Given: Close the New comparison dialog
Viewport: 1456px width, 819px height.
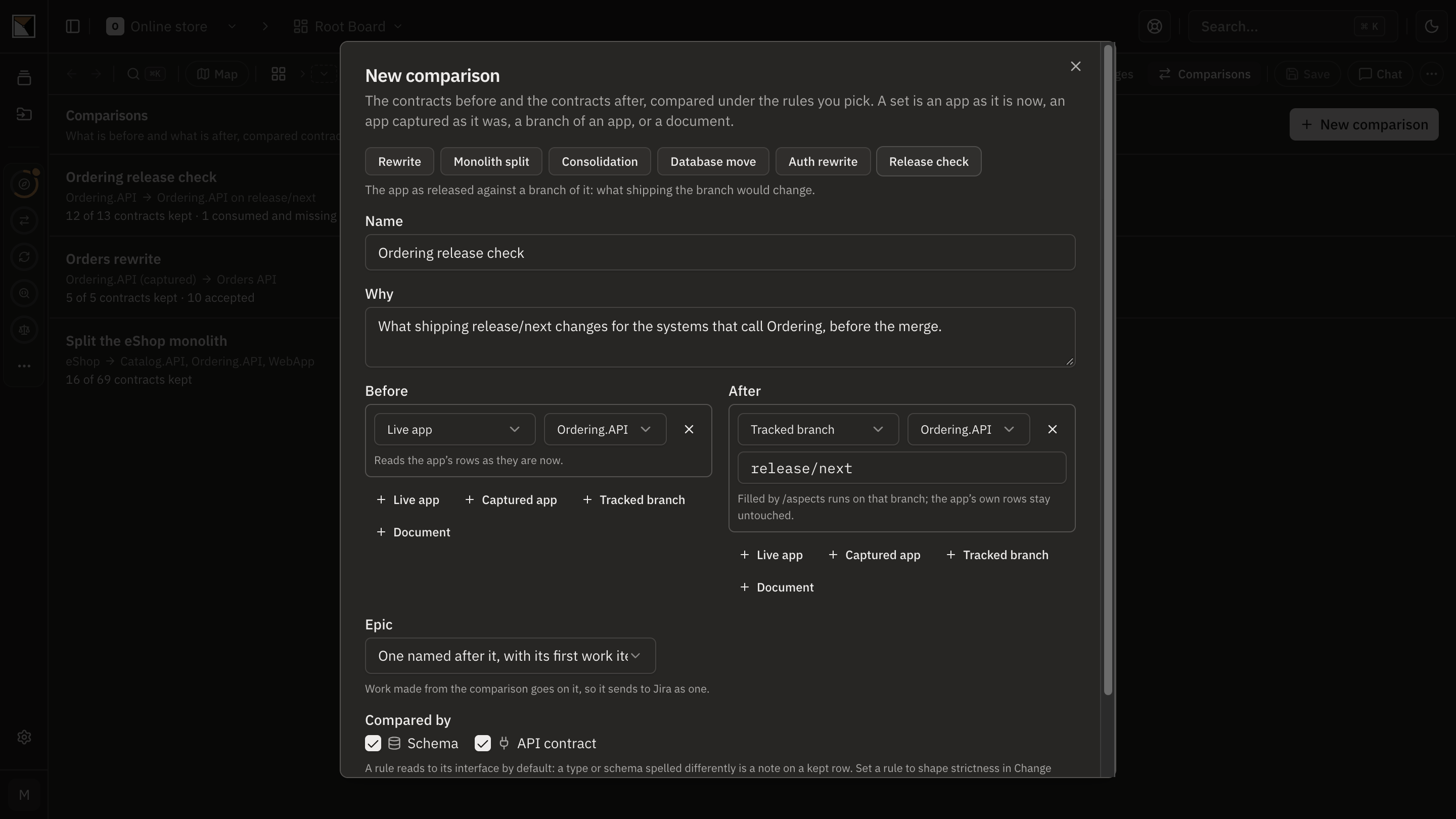Looking at the screenshot, I should 1075,67.
